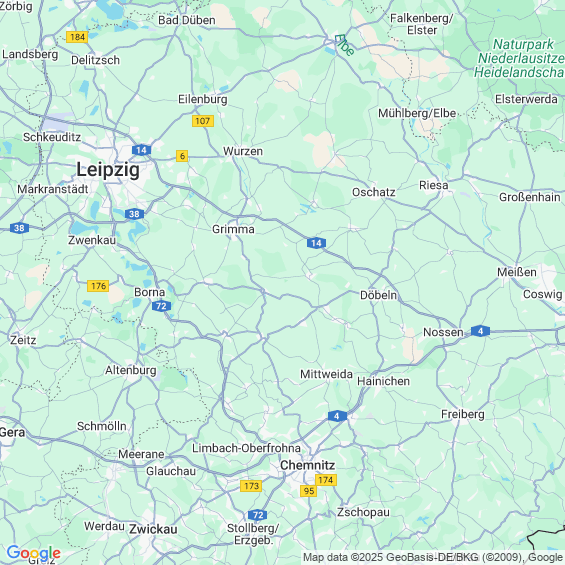Click the 173 road shield near Chemnitz
Screen dimensions: 565x565
251,486
